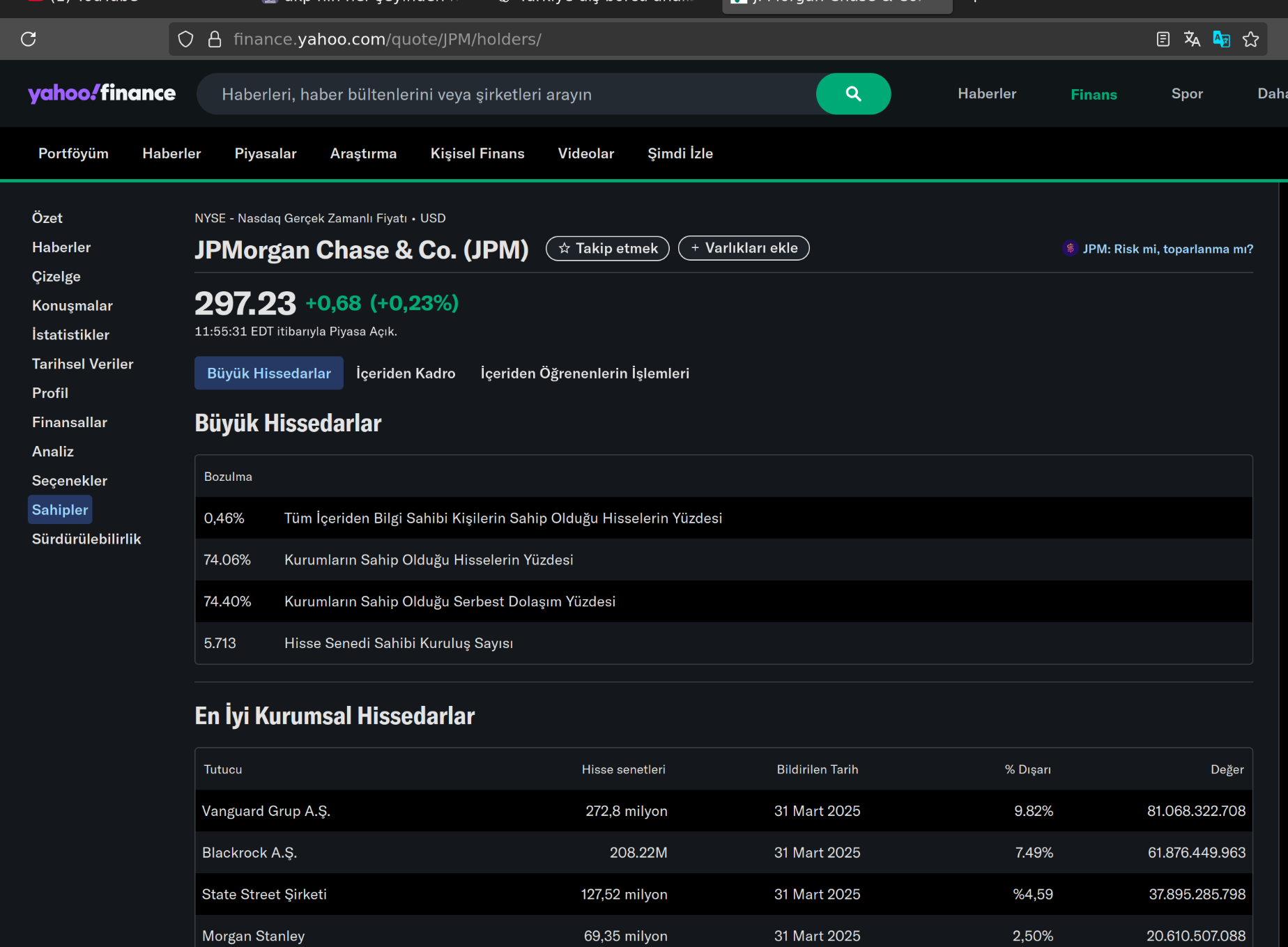Viewport: 1288px width, 947px height.
Task: Toggle reader view icon in address bar
Action: pos(1163,39)
